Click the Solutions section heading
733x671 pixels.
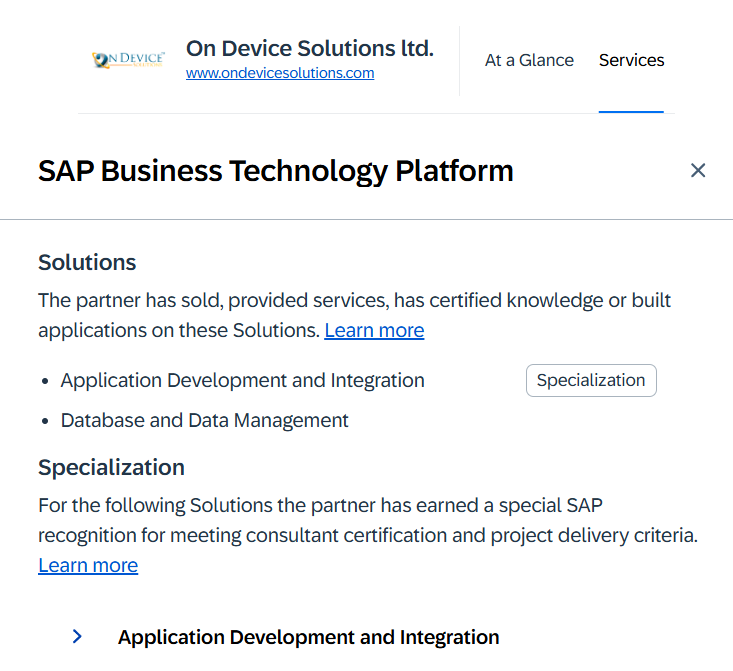[87, 262]
